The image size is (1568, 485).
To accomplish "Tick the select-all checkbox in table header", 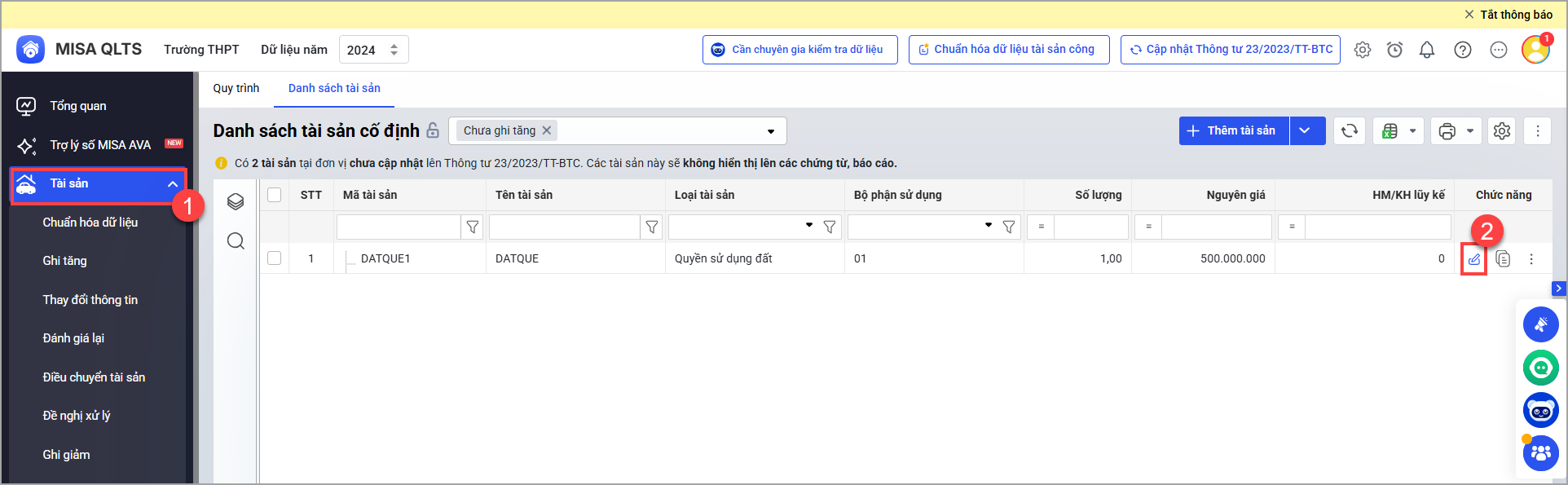I will (x=275, y=195).
